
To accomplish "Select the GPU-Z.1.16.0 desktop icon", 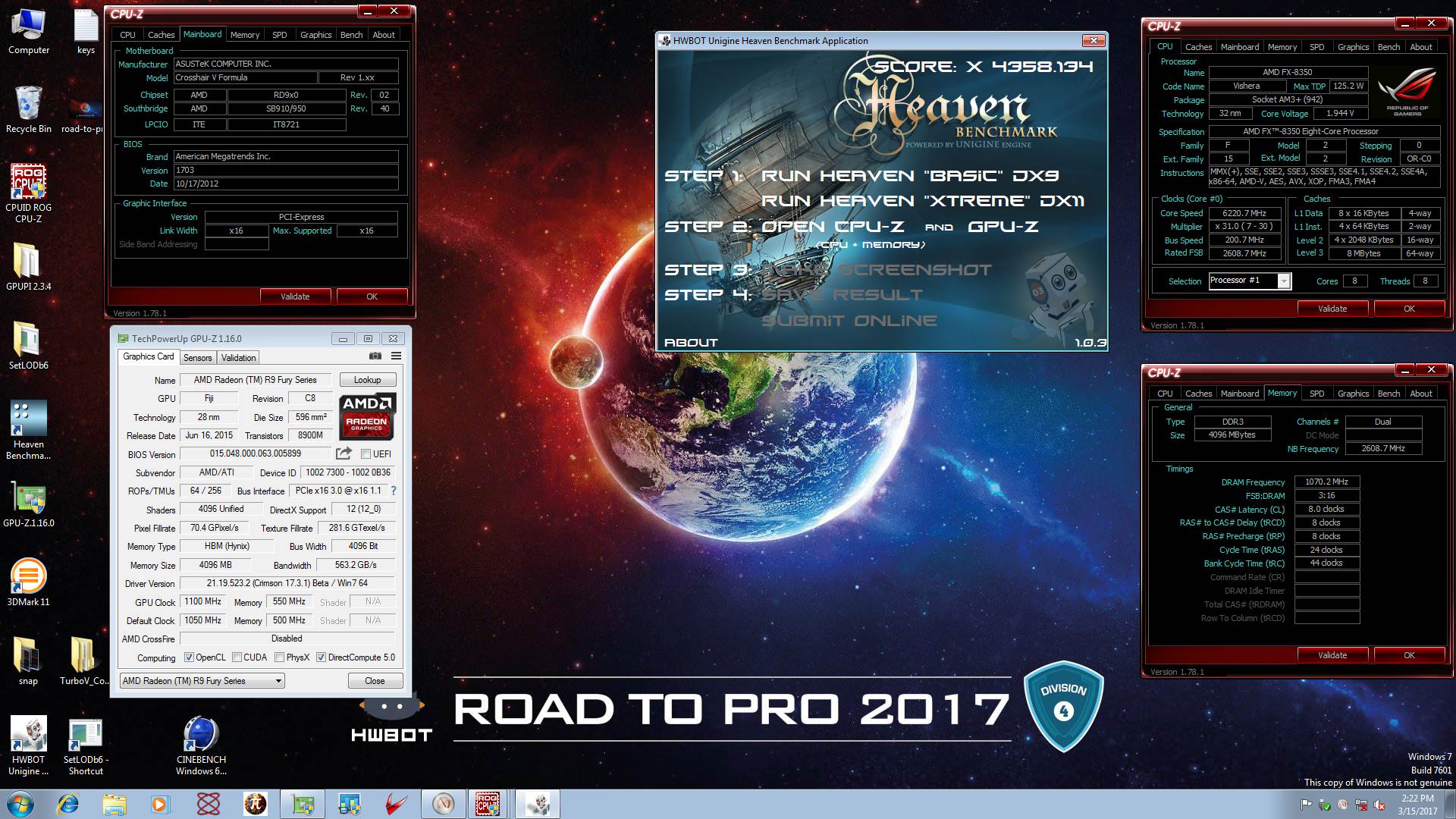I will [x=29, y=504].
